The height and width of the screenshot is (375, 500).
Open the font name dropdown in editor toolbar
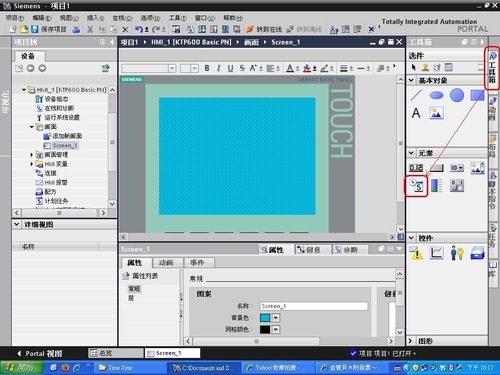[172, 68]
